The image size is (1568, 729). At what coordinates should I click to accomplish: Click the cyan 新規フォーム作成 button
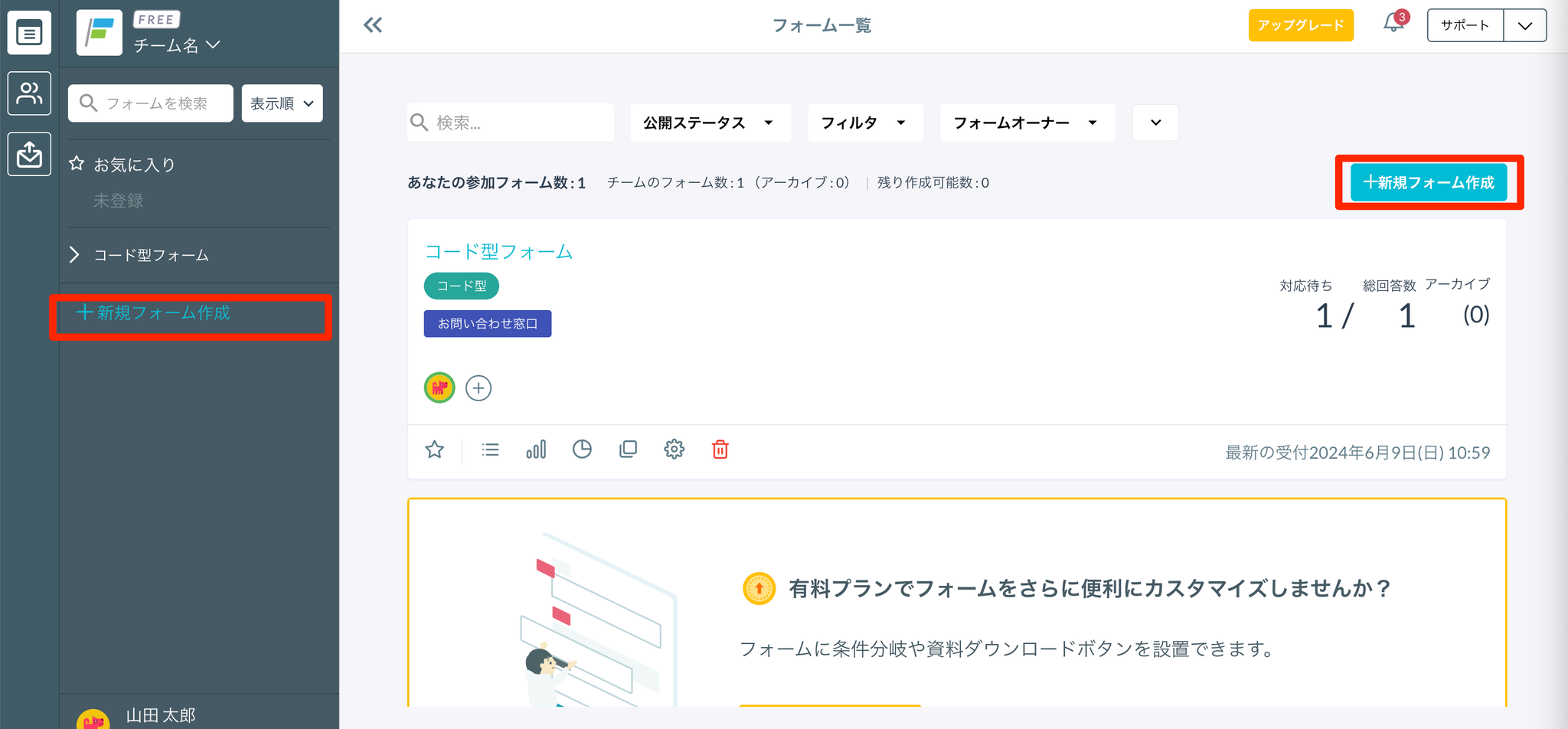pyautogui.click(x=1429, y=183)
